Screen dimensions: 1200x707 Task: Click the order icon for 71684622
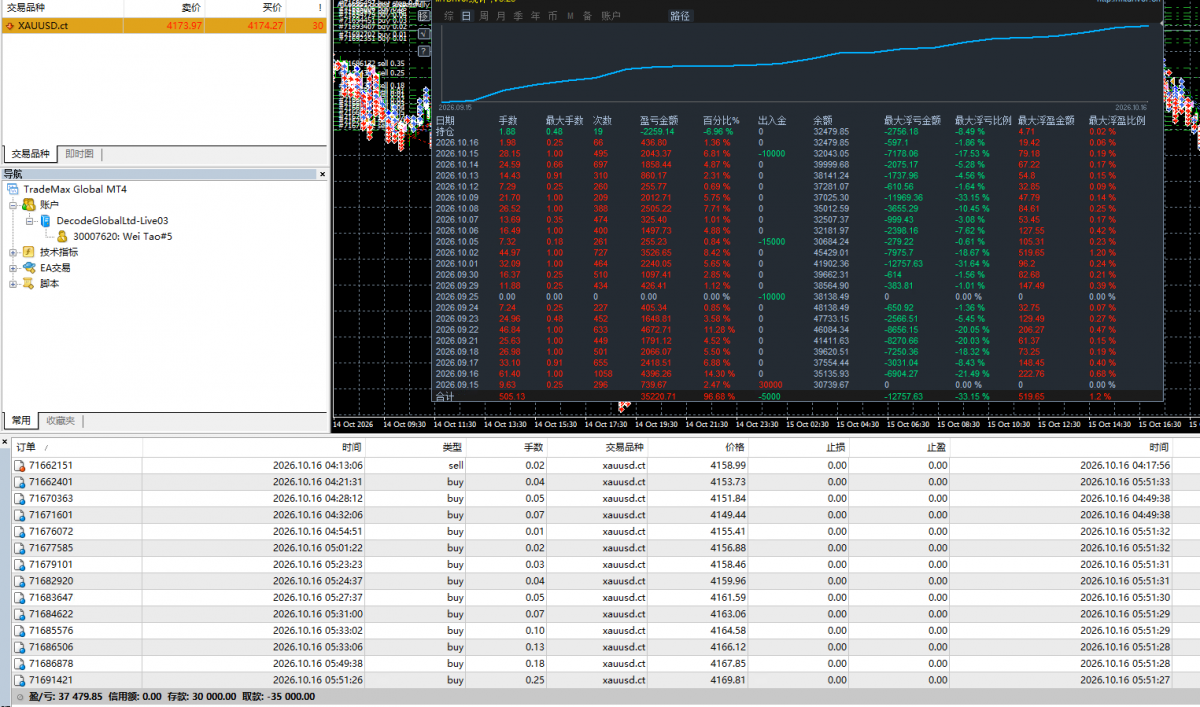[x=18, y=614]
